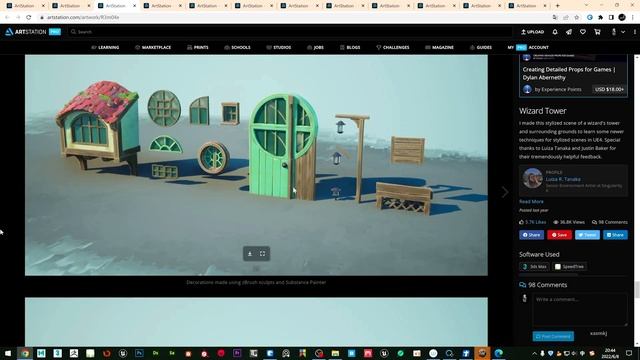The width and height of the screenshot is (640, 360).
Task: Bookmark this page star icon
Action: pos(576,18)
